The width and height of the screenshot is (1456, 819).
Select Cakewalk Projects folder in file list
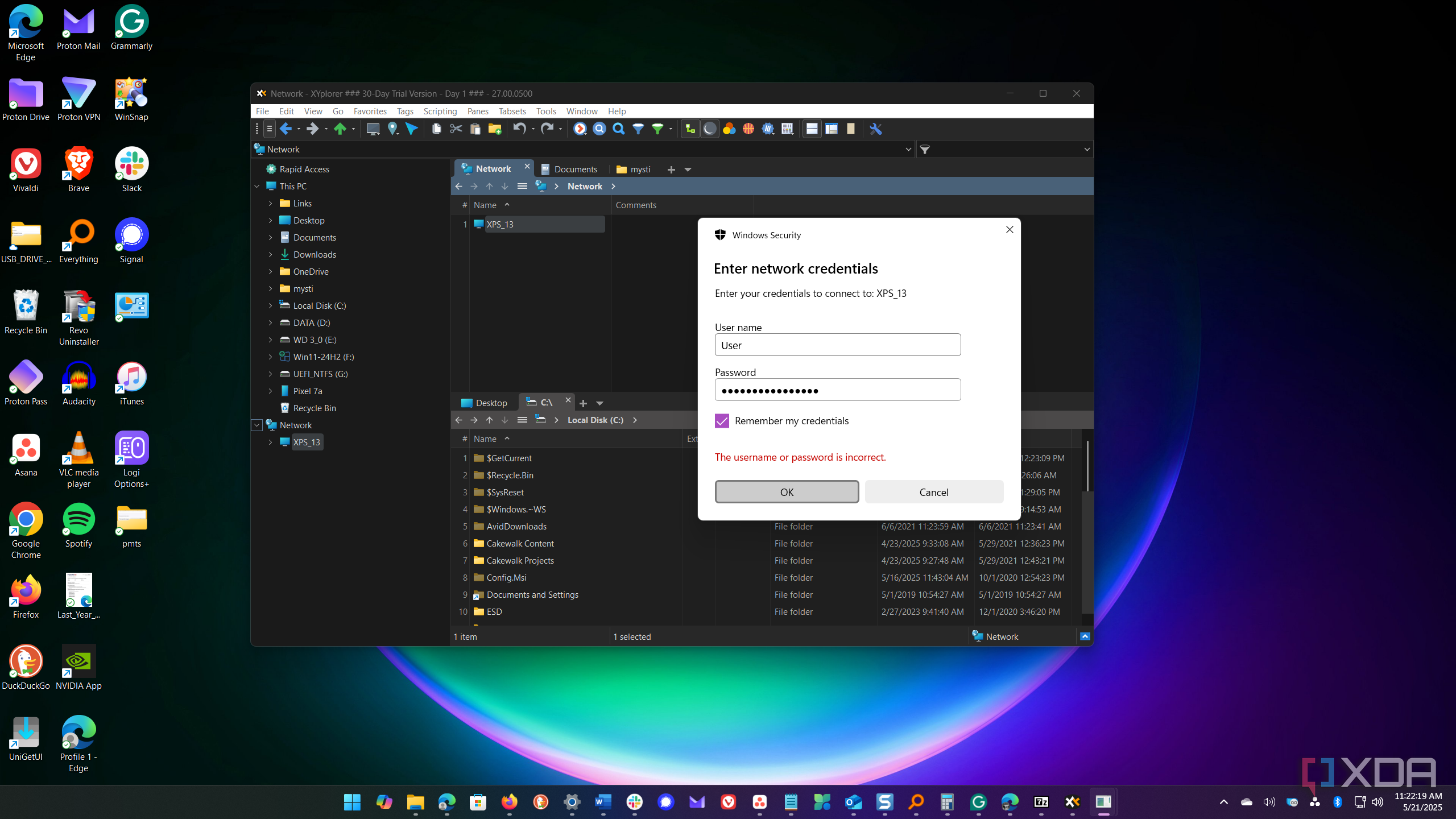click(x=520, y=561)
